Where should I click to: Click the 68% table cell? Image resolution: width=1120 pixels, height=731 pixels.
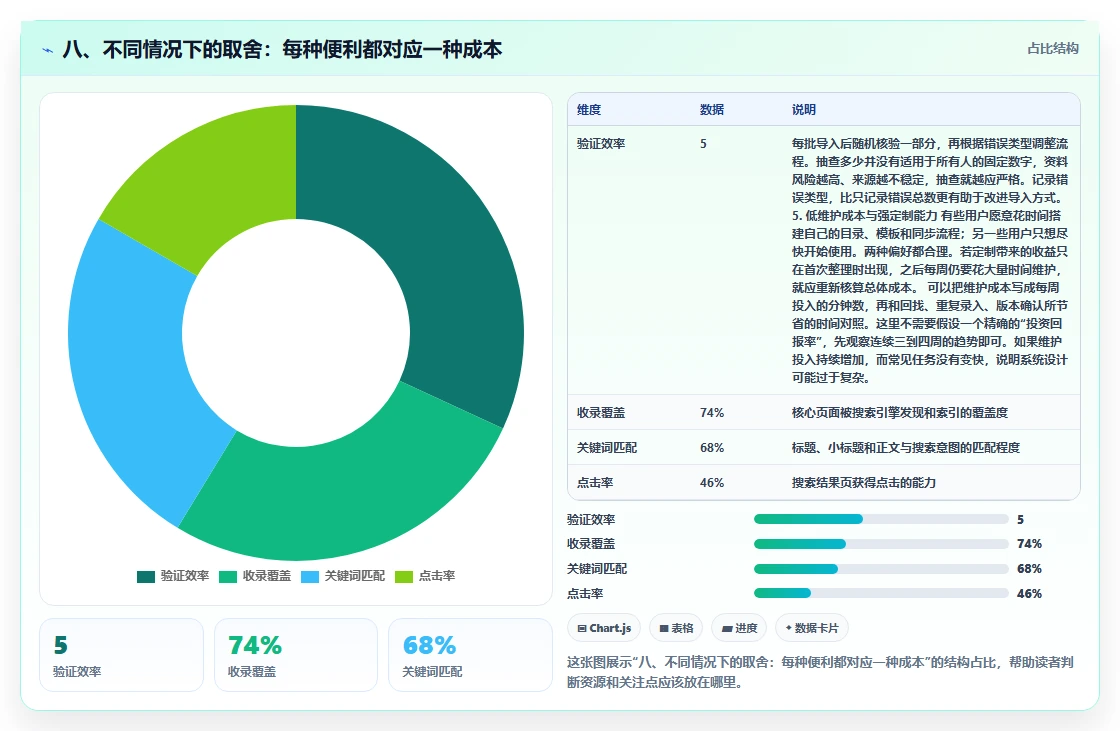coord(711,448)
